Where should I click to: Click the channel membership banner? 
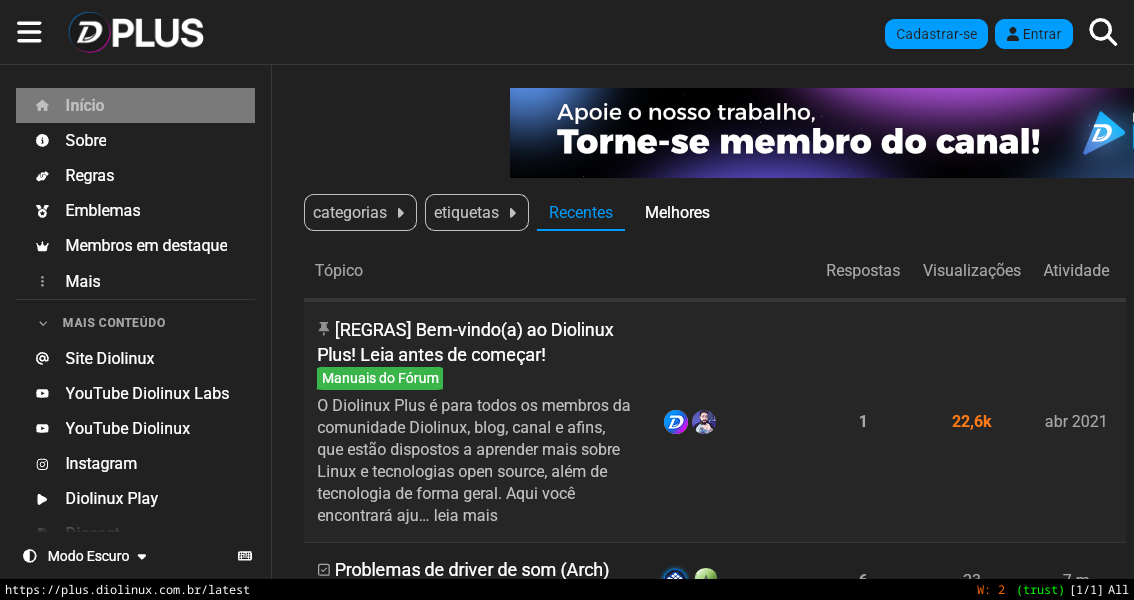820,133
